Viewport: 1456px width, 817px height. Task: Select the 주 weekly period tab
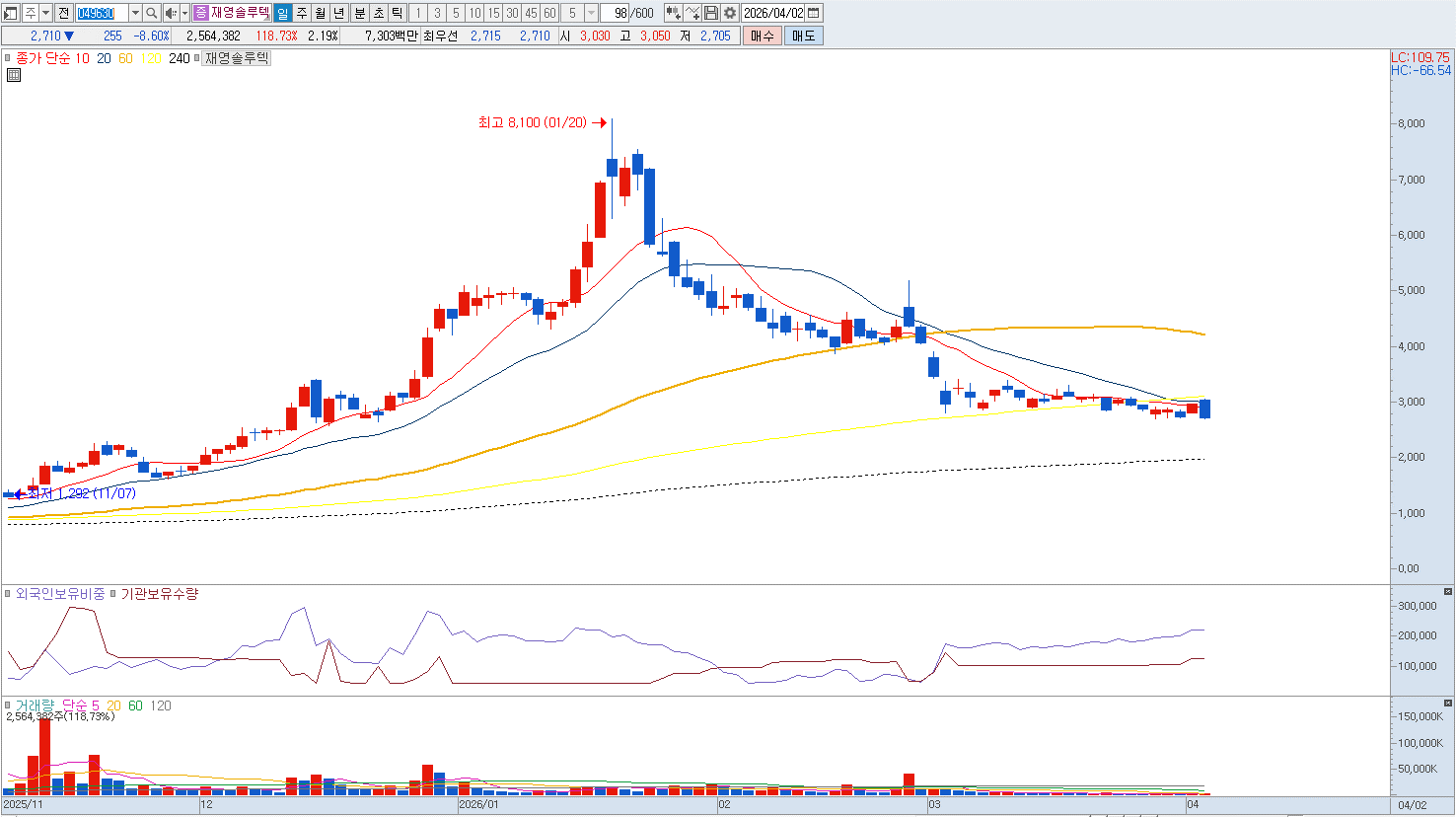302,13
